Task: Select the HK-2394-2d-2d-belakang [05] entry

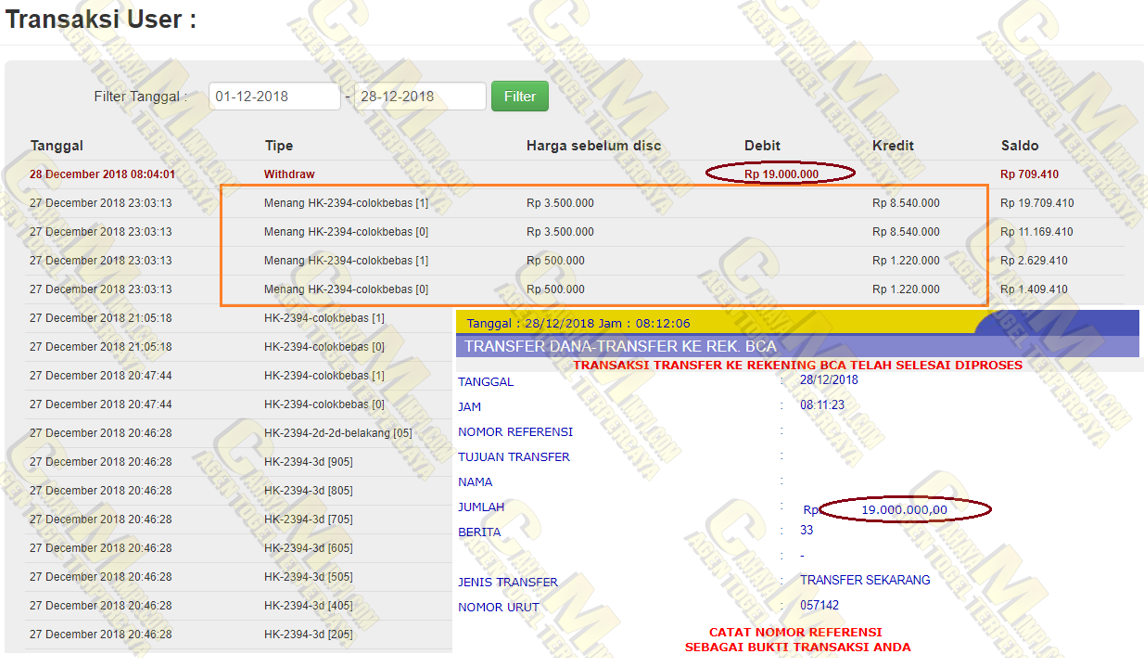Action: pyautogui.click(x=338, y=433)
